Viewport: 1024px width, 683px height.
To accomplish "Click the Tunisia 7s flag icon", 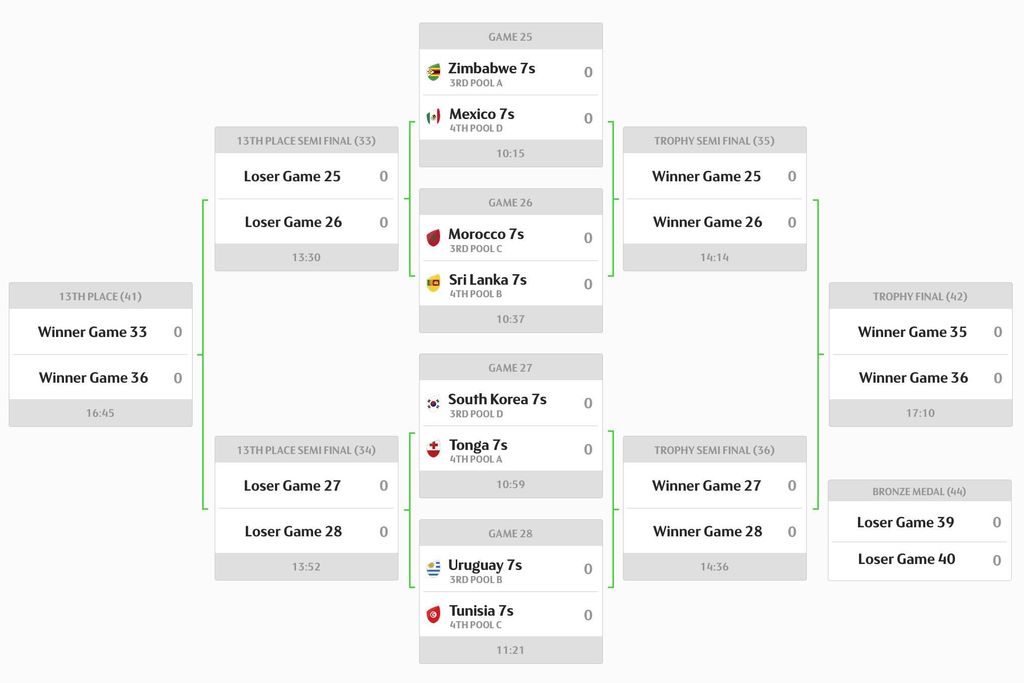I will (x=433, y=614).
